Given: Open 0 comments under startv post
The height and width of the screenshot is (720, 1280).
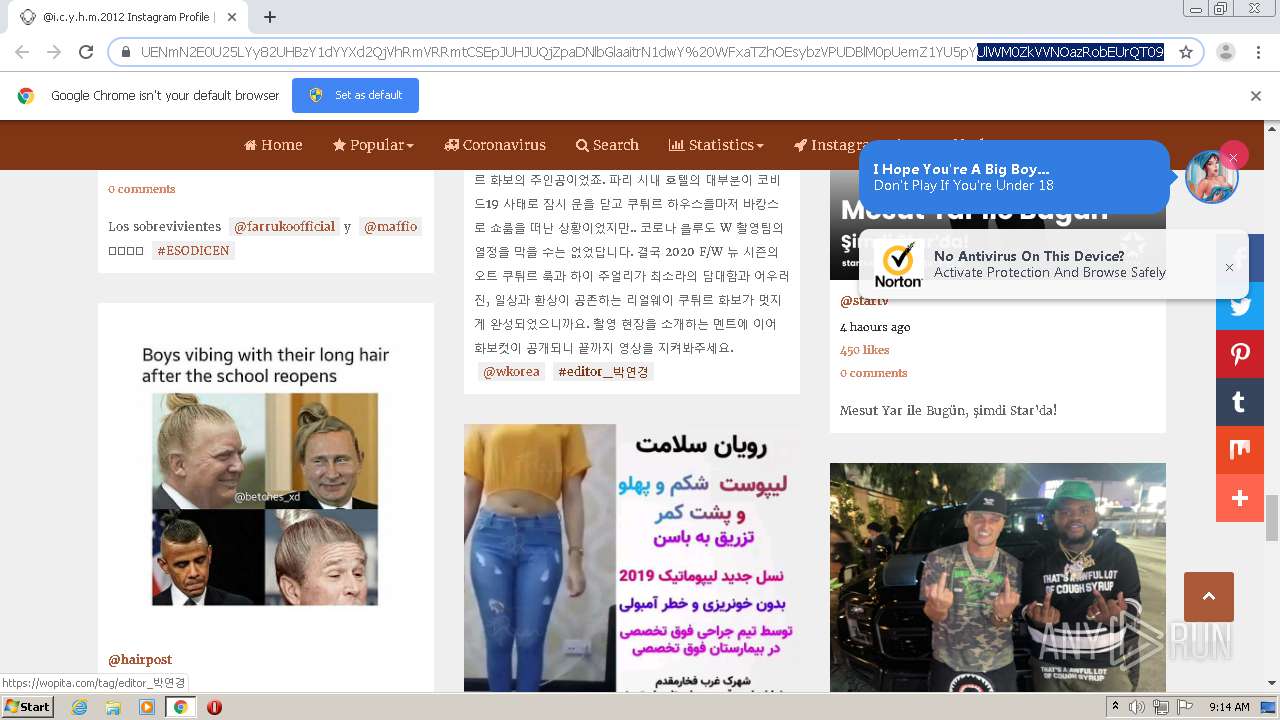Looking at the screenshot, I should click(x=873, y=373).
